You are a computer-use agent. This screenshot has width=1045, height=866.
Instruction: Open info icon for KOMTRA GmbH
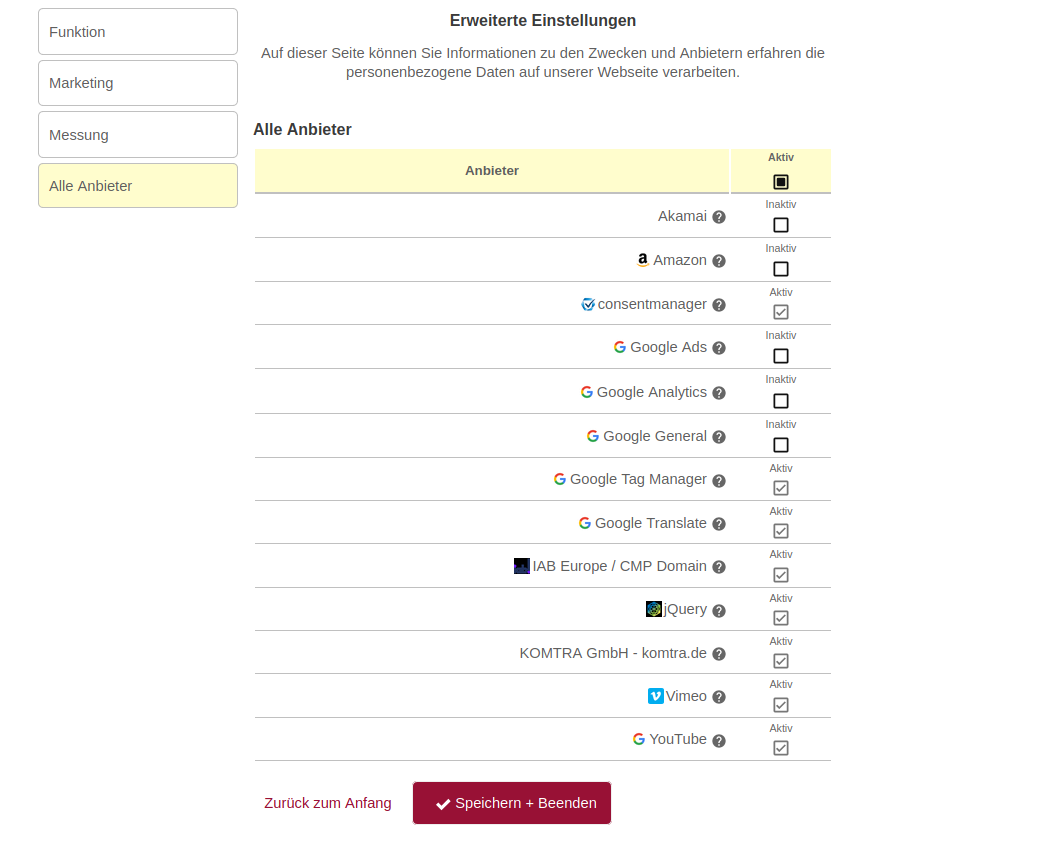coord(719,654)
